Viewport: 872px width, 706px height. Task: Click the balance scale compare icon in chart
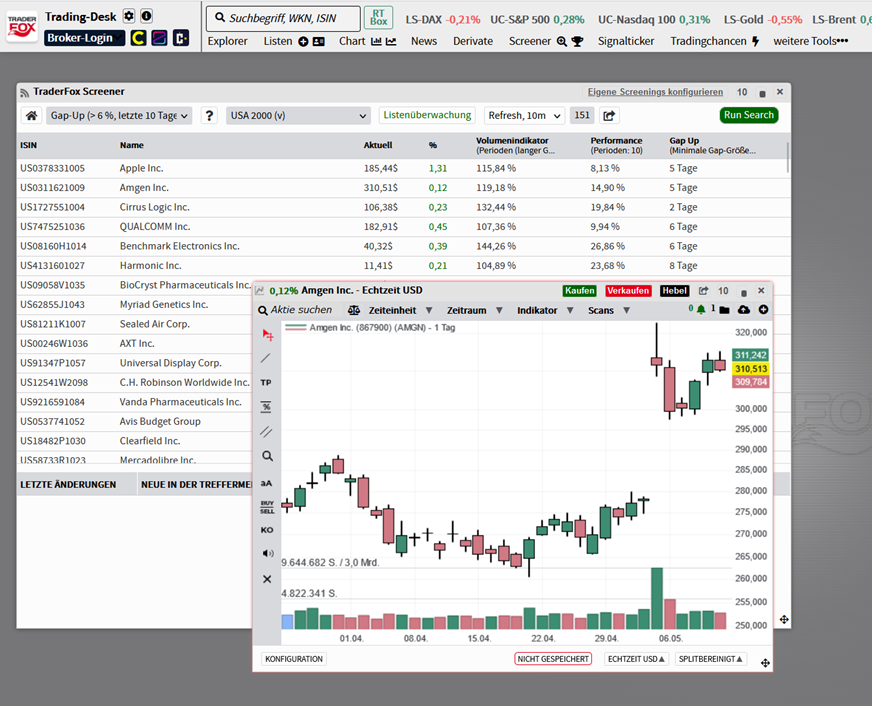click(x=354, y=310)
